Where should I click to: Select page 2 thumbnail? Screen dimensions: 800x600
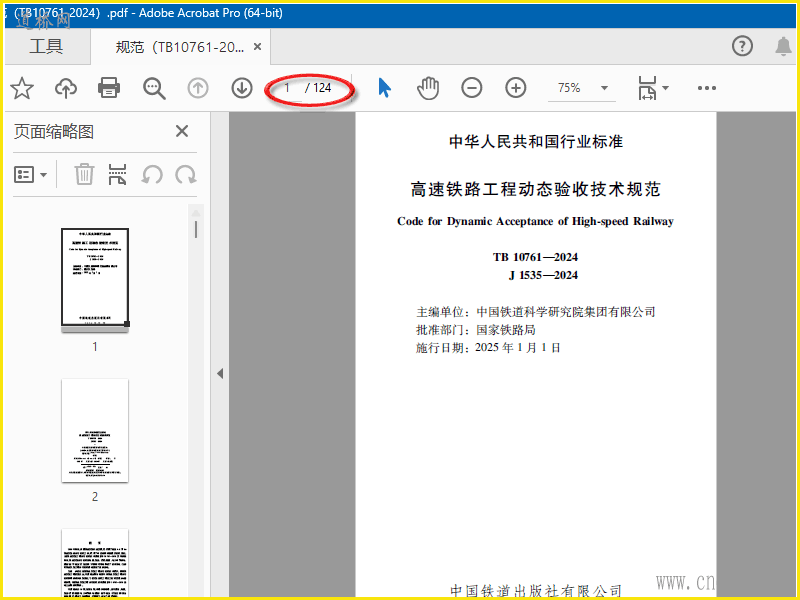click(95, 430)
